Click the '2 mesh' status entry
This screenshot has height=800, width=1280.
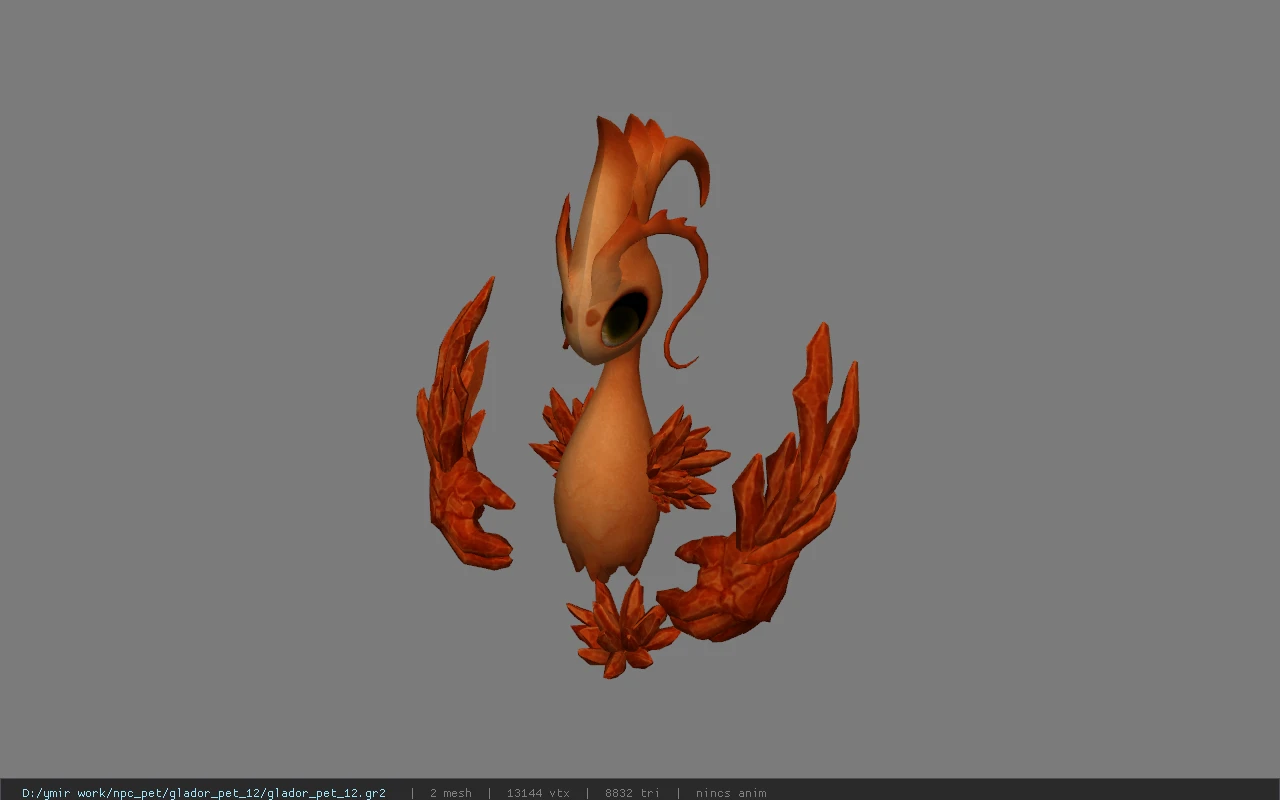pos(450,793)
